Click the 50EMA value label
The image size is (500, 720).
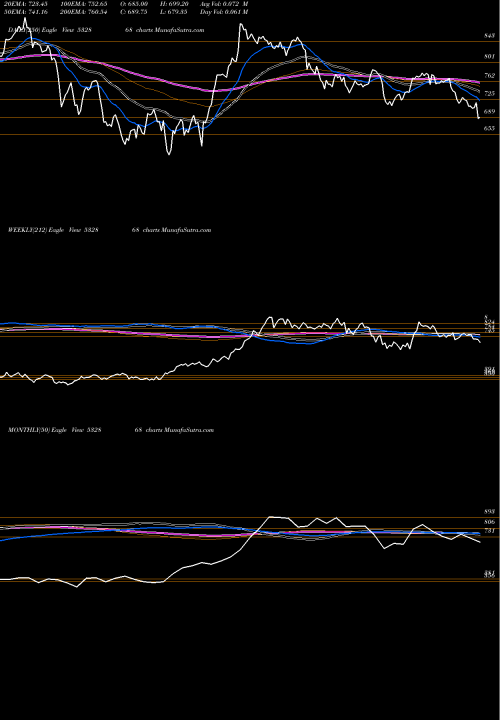24,12
